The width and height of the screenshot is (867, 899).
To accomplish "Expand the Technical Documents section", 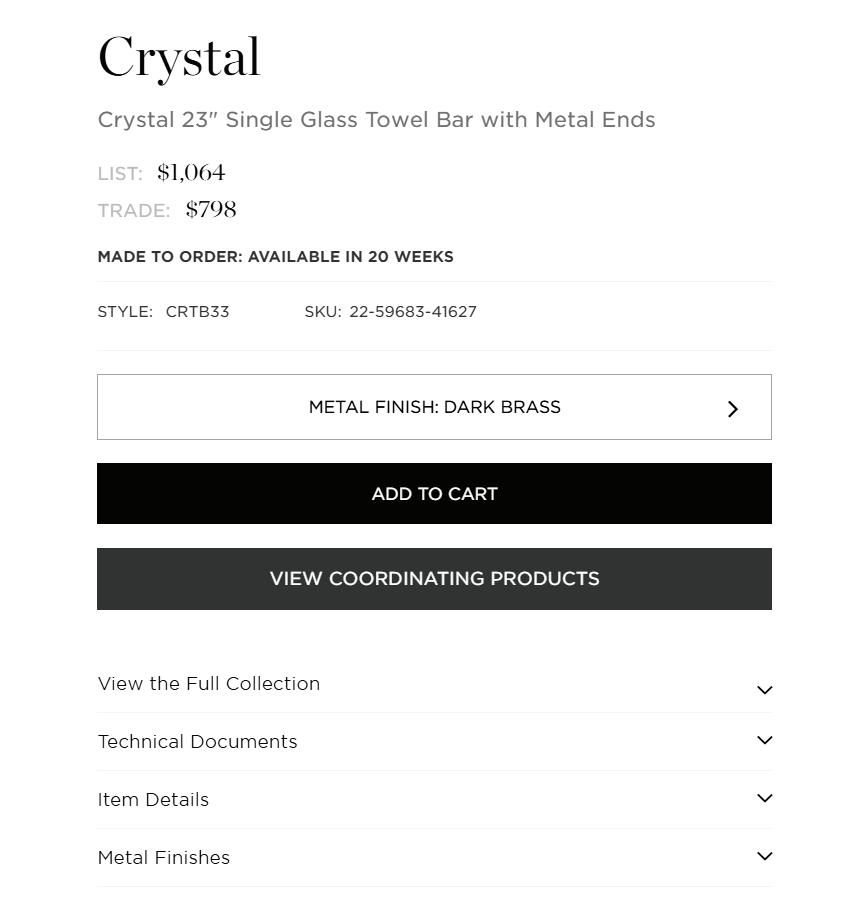I will click(x=198, y=742).
